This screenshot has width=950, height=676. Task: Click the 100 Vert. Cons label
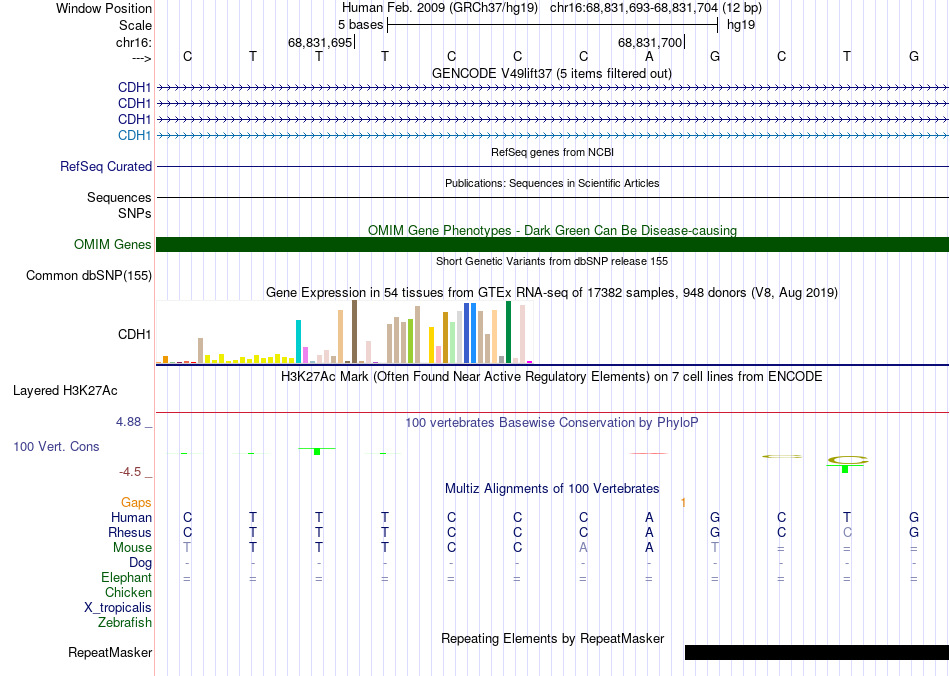[56, 446]
